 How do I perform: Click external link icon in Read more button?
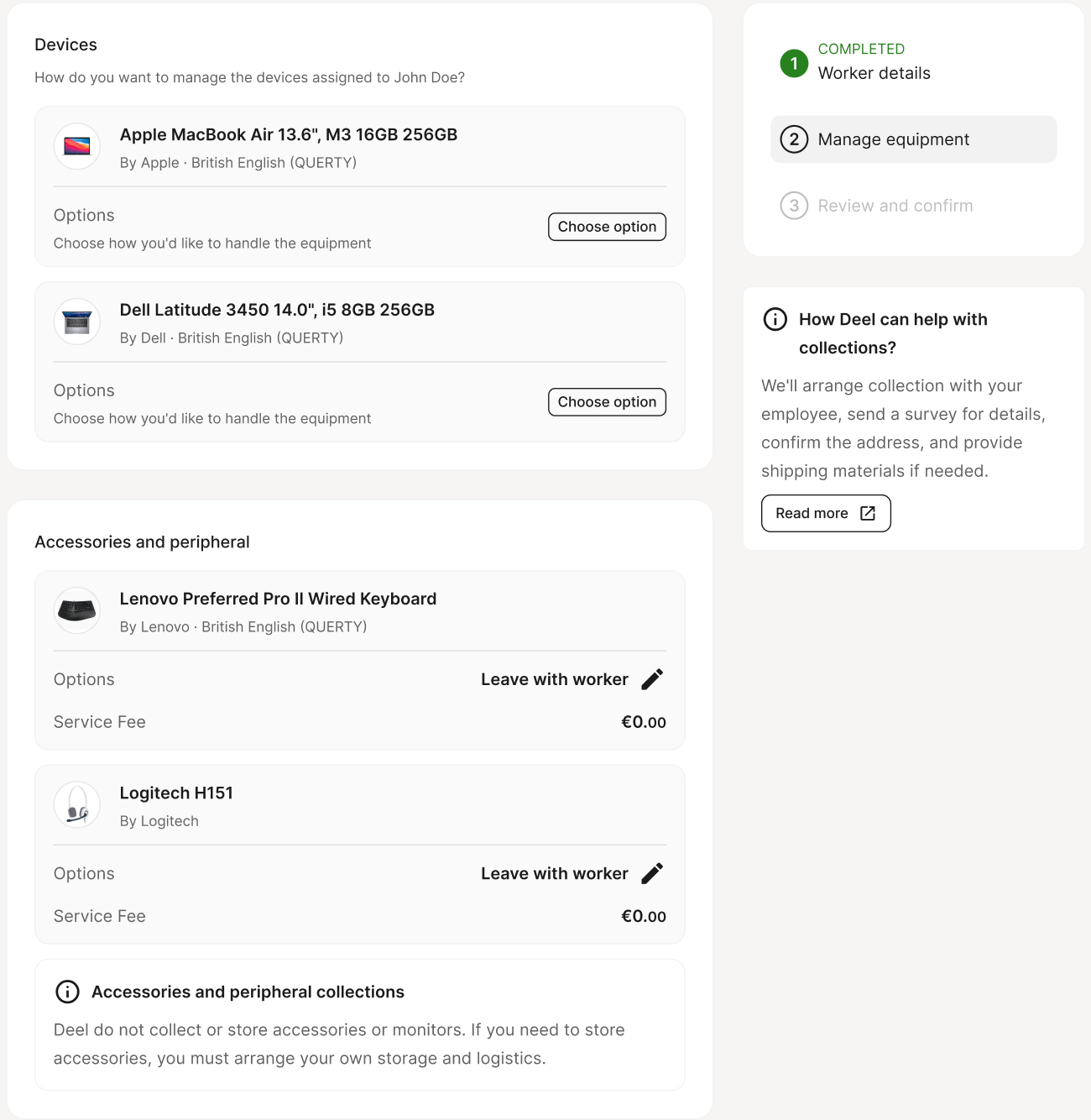pos(868,513)
